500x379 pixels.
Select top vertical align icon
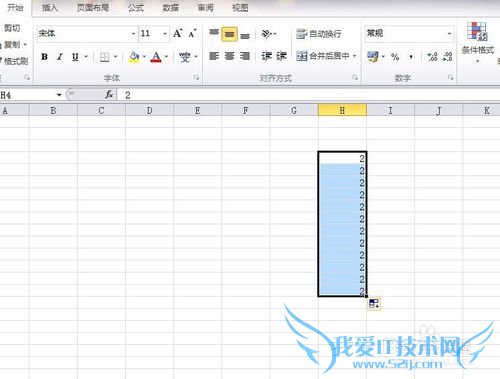click(214, 33)
